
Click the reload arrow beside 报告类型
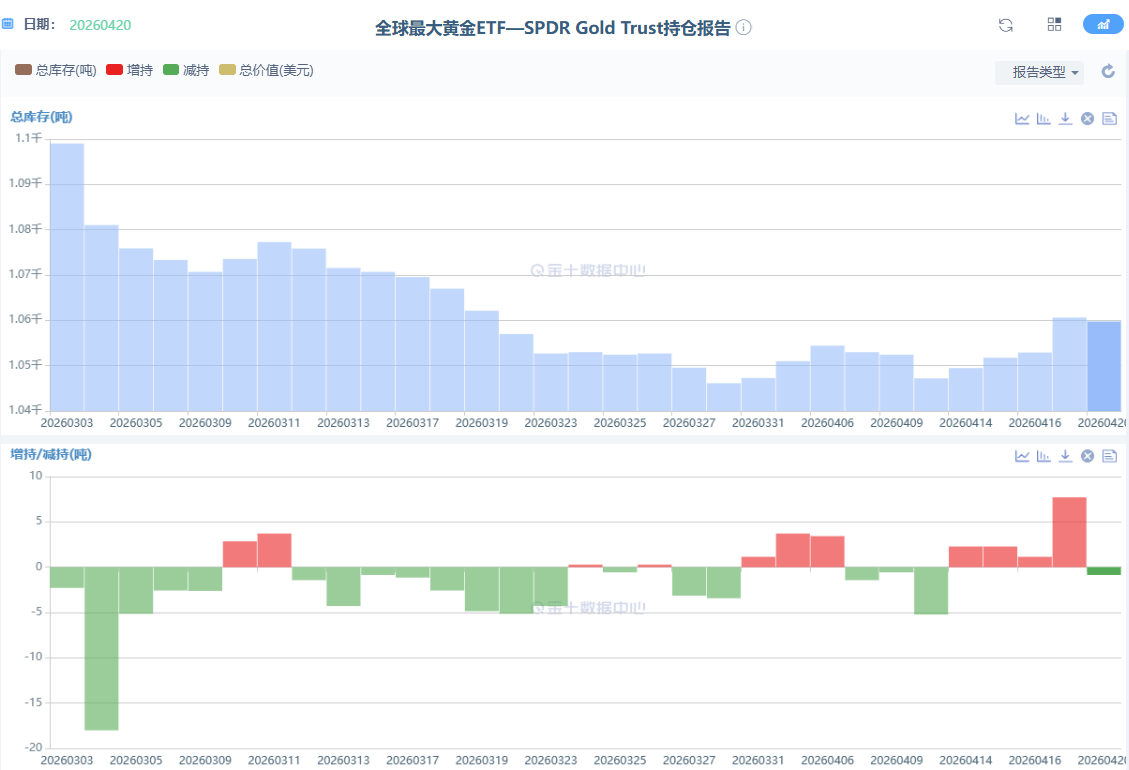tap(1108, 72)
